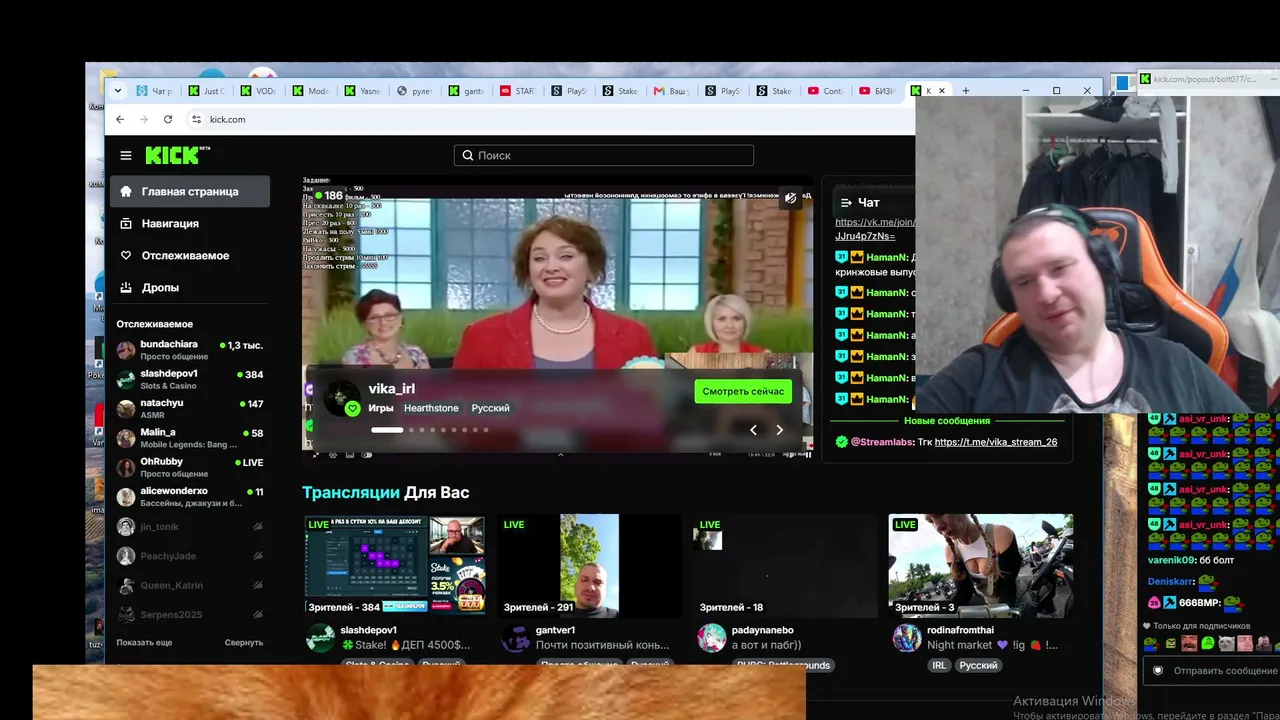Switch to the START browser tab
1280x720 pixels.
point(517,91)
